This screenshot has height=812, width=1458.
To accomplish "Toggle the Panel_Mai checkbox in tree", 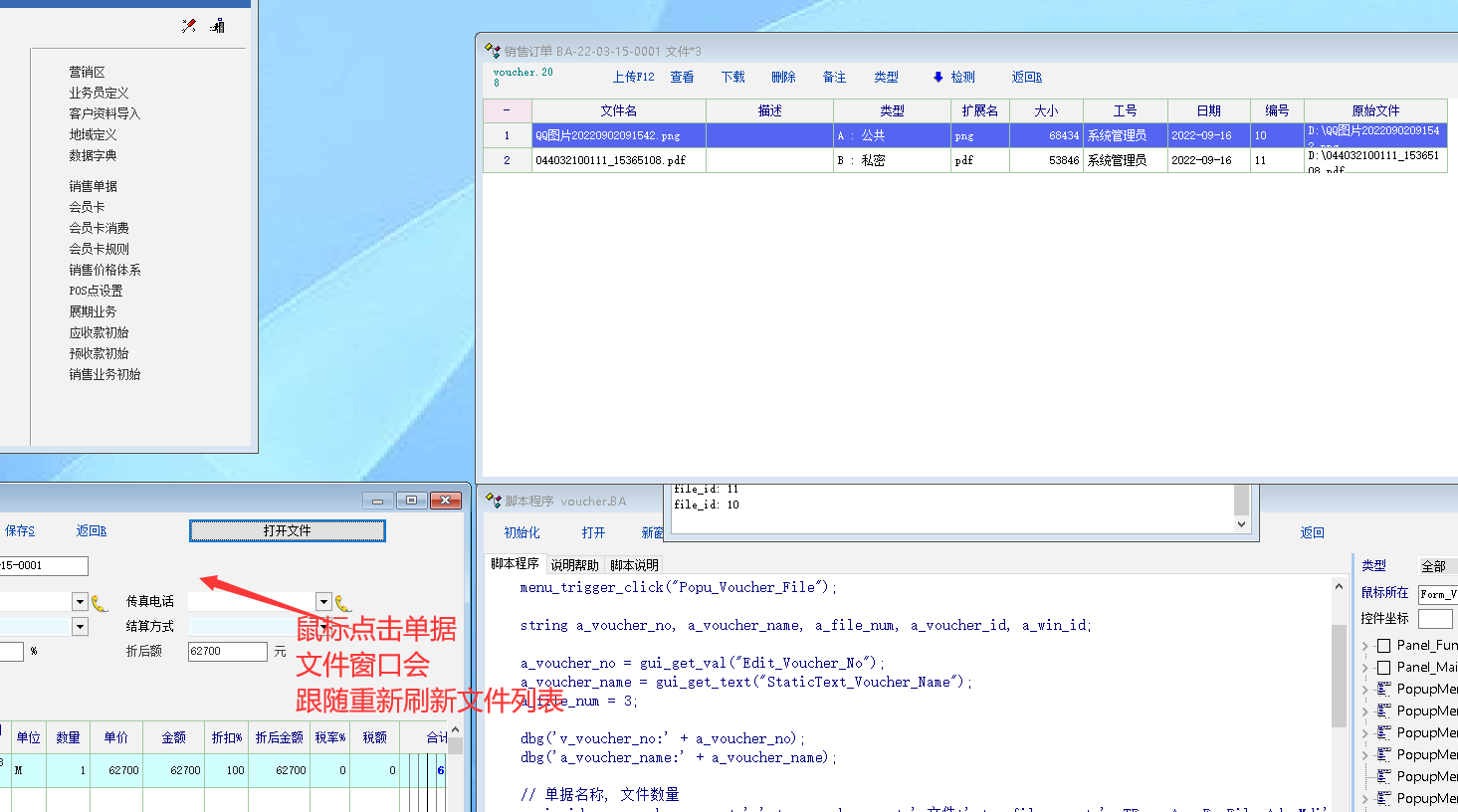I will coord(1383,668).
